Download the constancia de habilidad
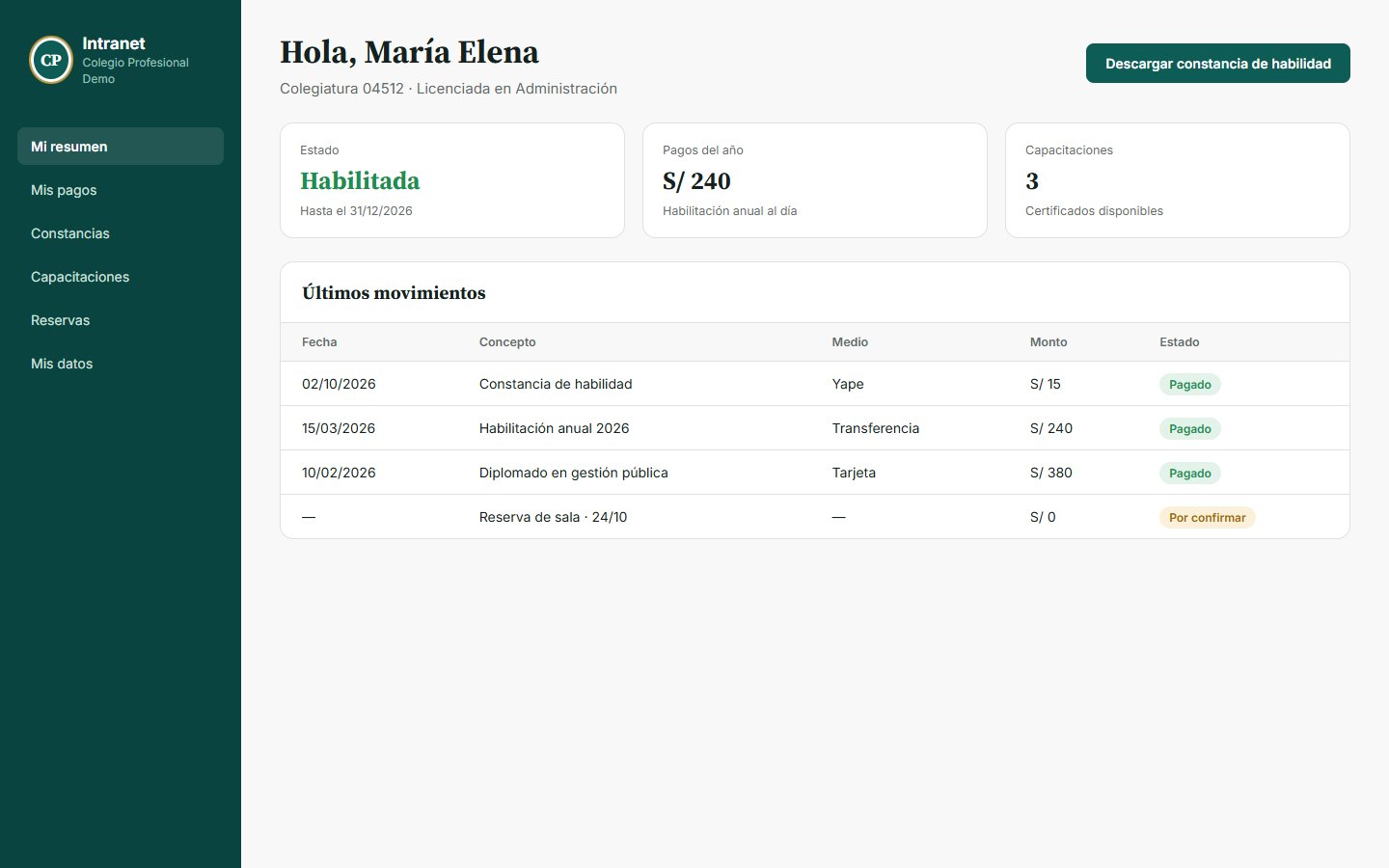The image size is (1389, 868). click(x=1217, y=64)
